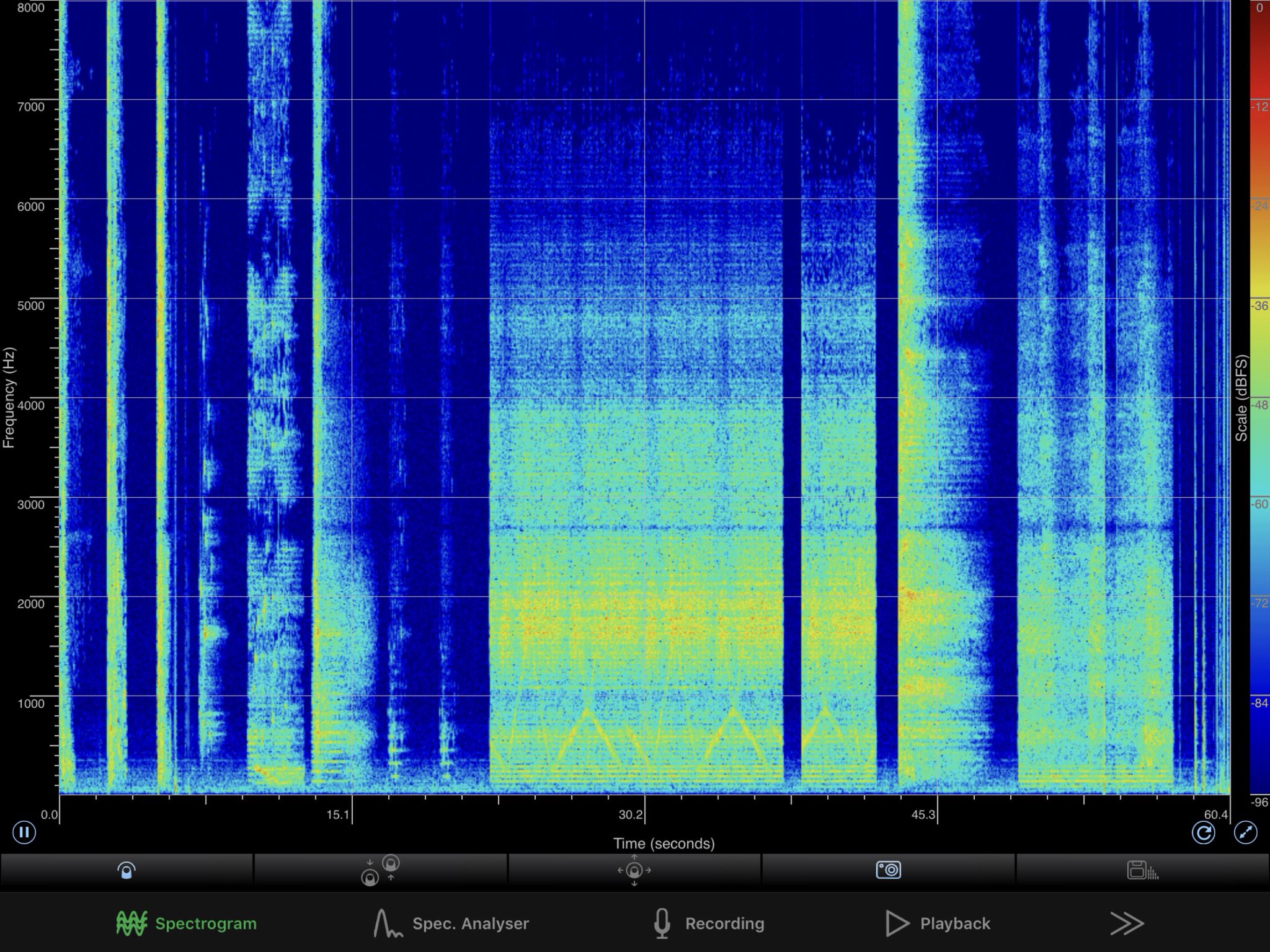Take a snapshot with the camera icon
Image resolution: width=1270 pixels, height=952 pixels.
[x=888, y=870]
